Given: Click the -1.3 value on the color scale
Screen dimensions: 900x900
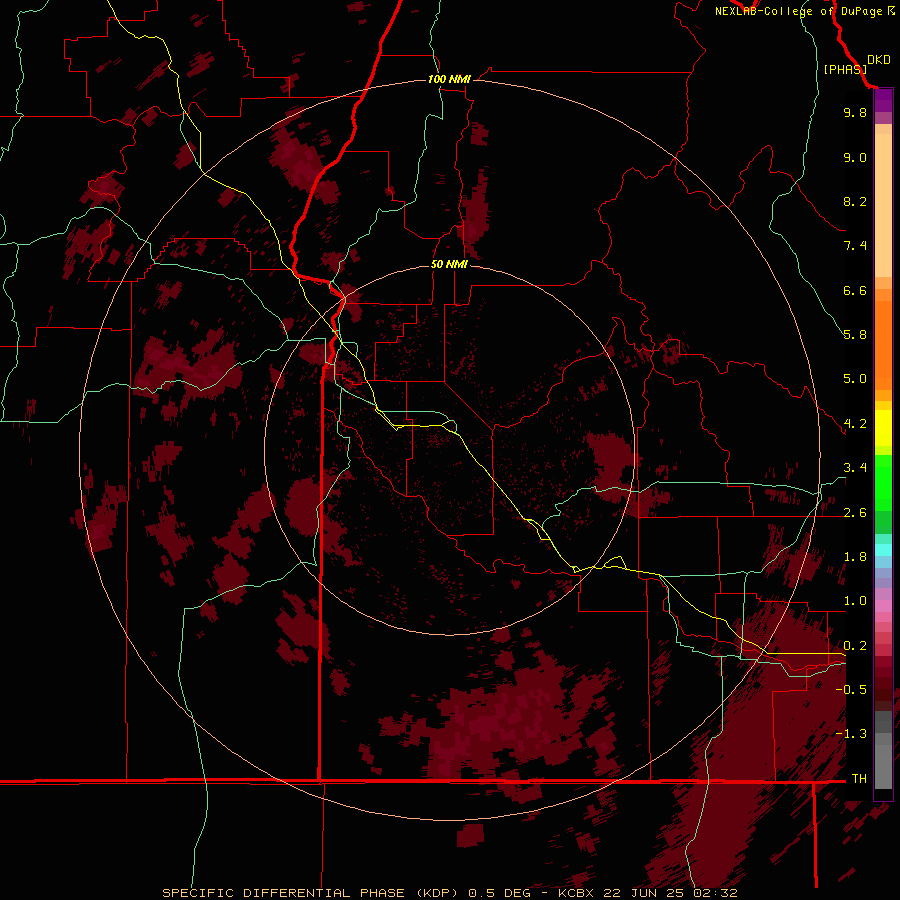Looking at the screenshot, I should 851,734.
